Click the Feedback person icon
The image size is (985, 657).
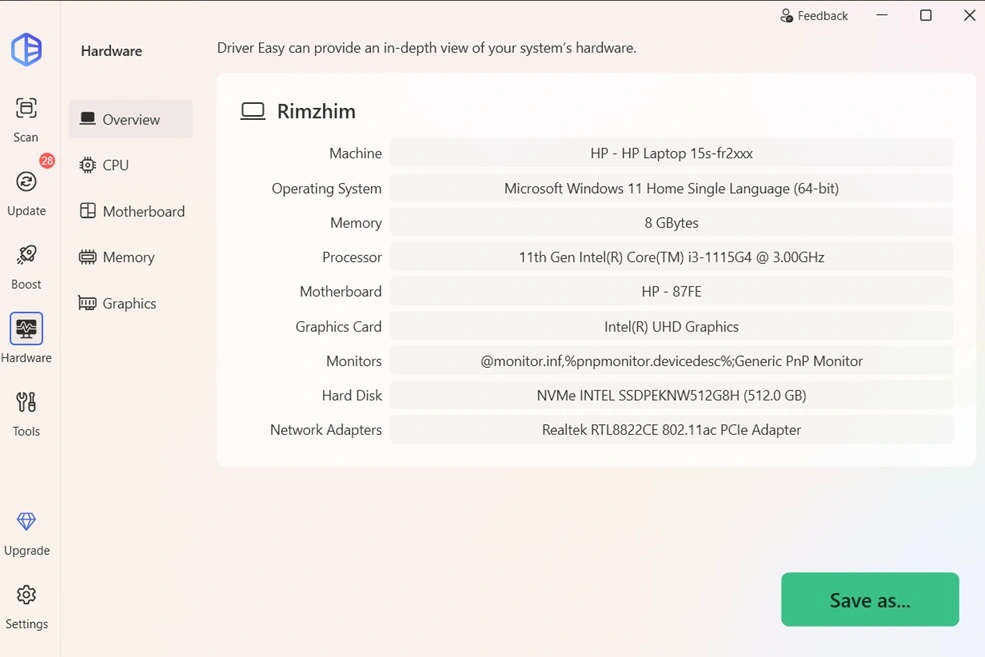point(786,16)
